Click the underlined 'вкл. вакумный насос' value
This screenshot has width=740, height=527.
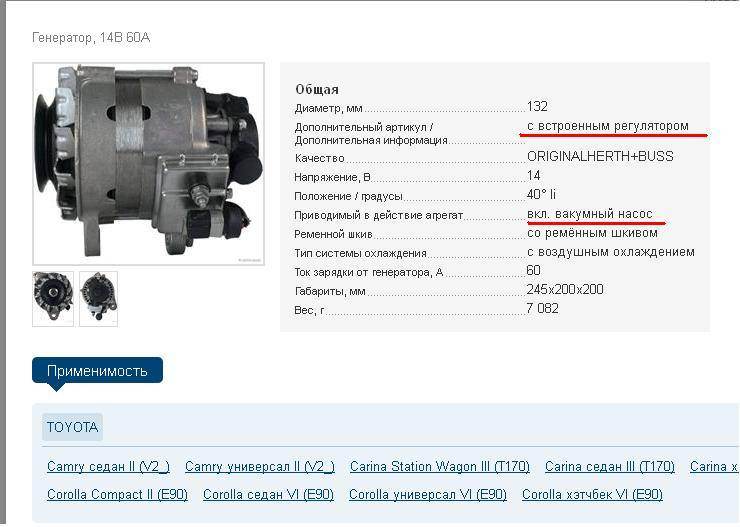pyautogui.click(x=589, y=214)
